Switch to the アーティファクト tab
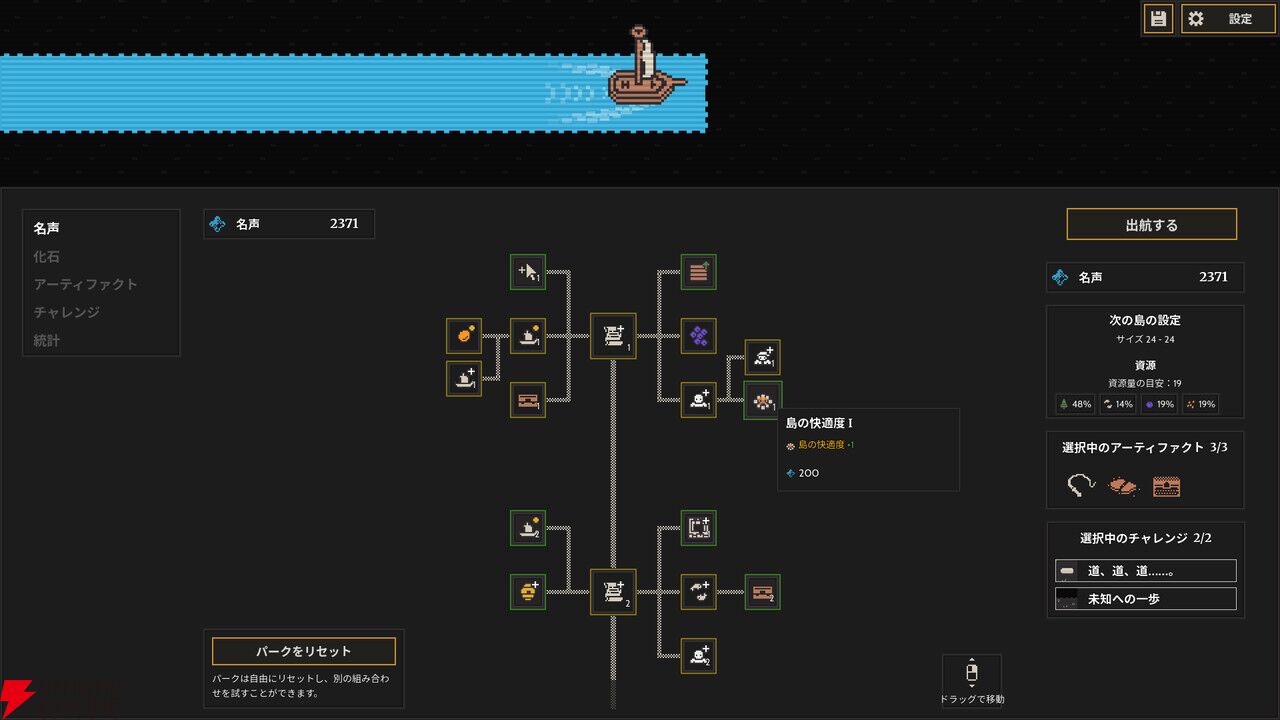This screenshot has width=1280, height=720. pos(85,284)
